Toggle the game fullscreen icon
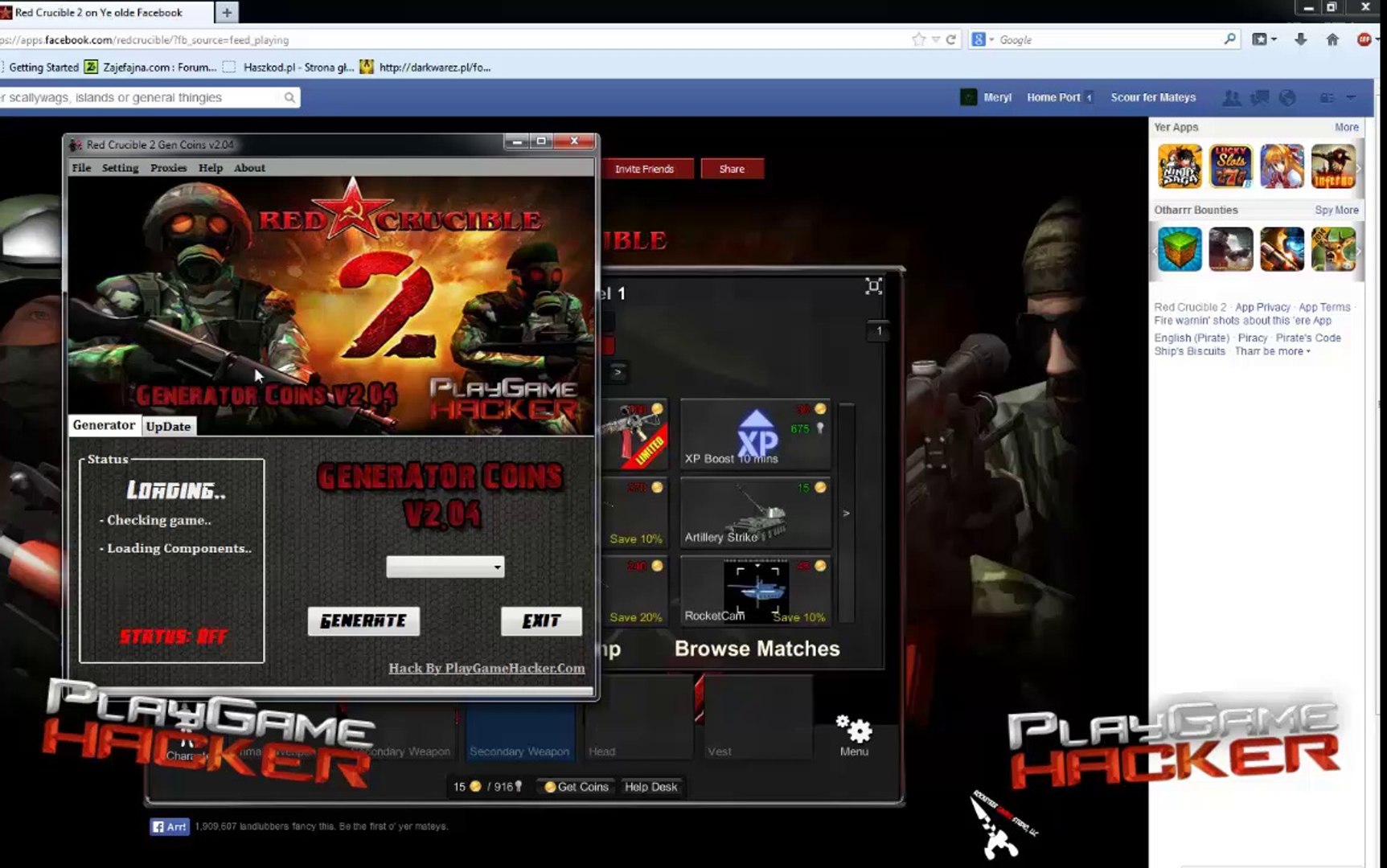 (x=873, y=286)
